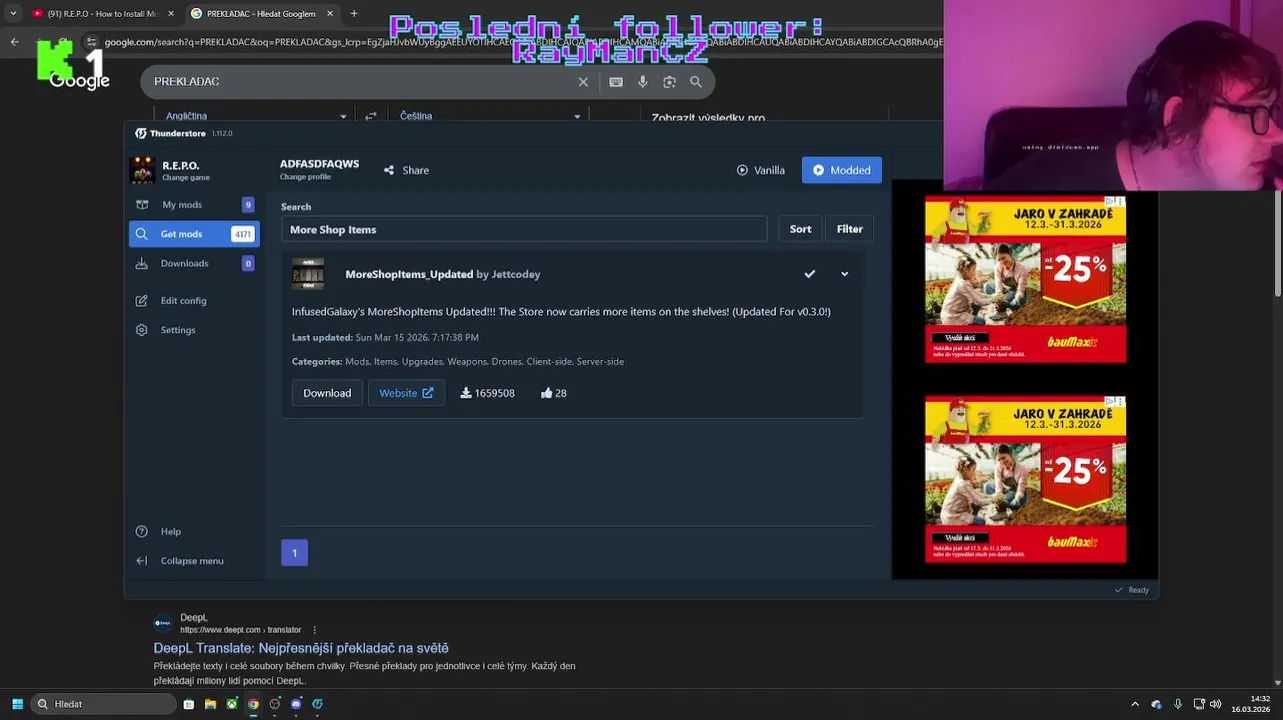1283x720 pixels.
Task: Click checkmark icon on MoreShopItems_Updated
Action: [x=810, y=274]
